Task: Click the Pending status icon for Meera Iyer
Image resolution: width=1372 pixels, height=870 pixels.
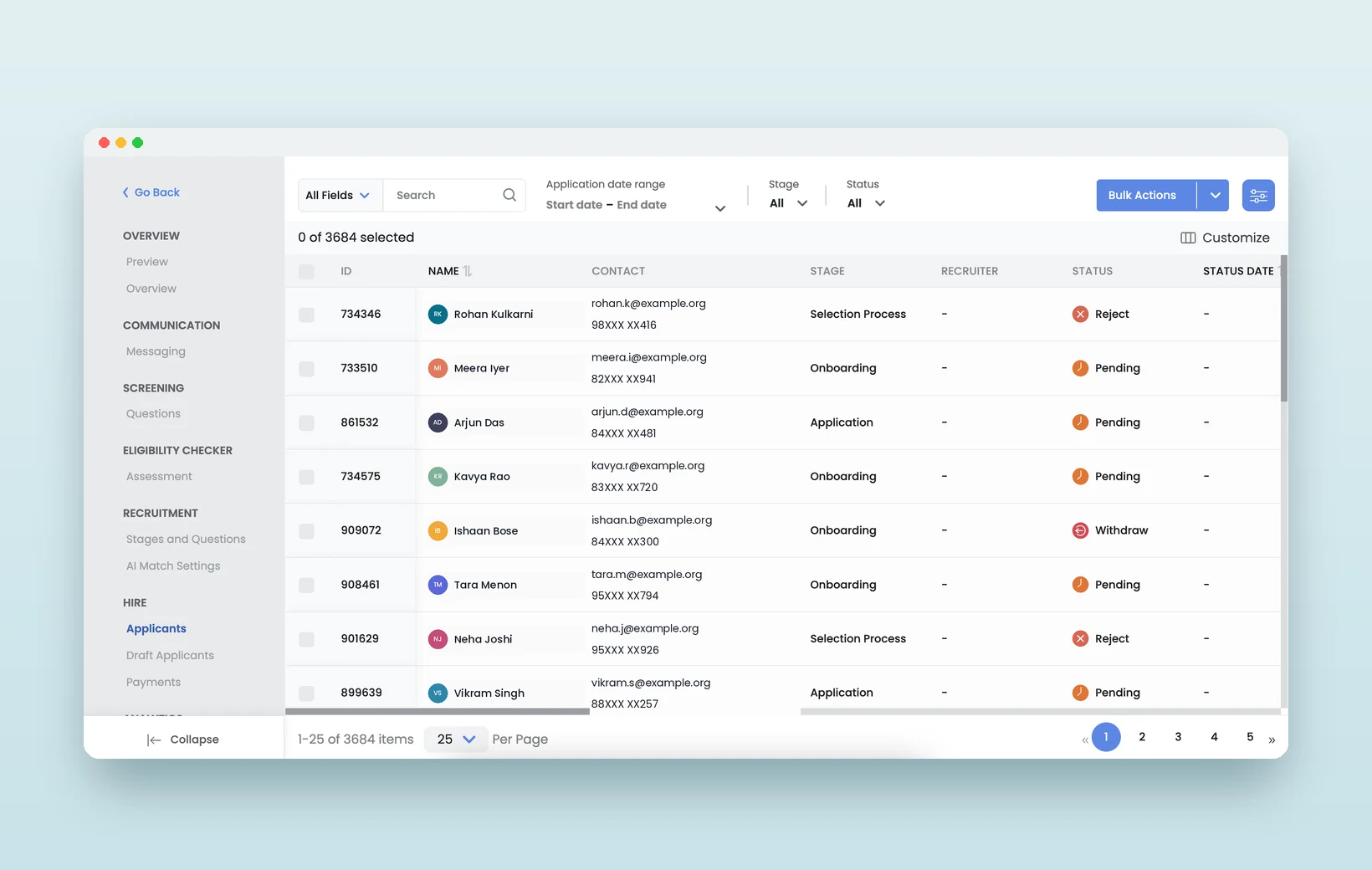Action: point(1080,368)
